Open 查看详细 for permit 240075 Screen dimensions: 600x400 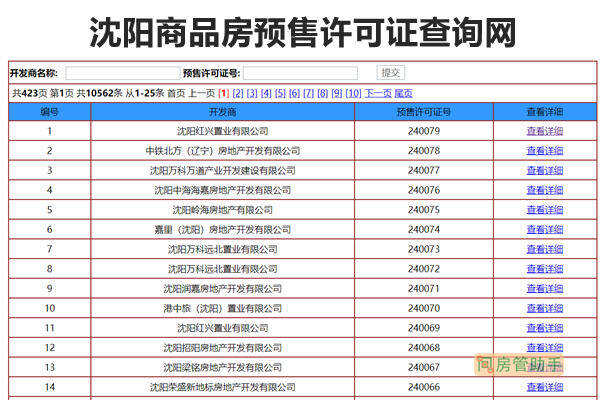click(545, 210)
